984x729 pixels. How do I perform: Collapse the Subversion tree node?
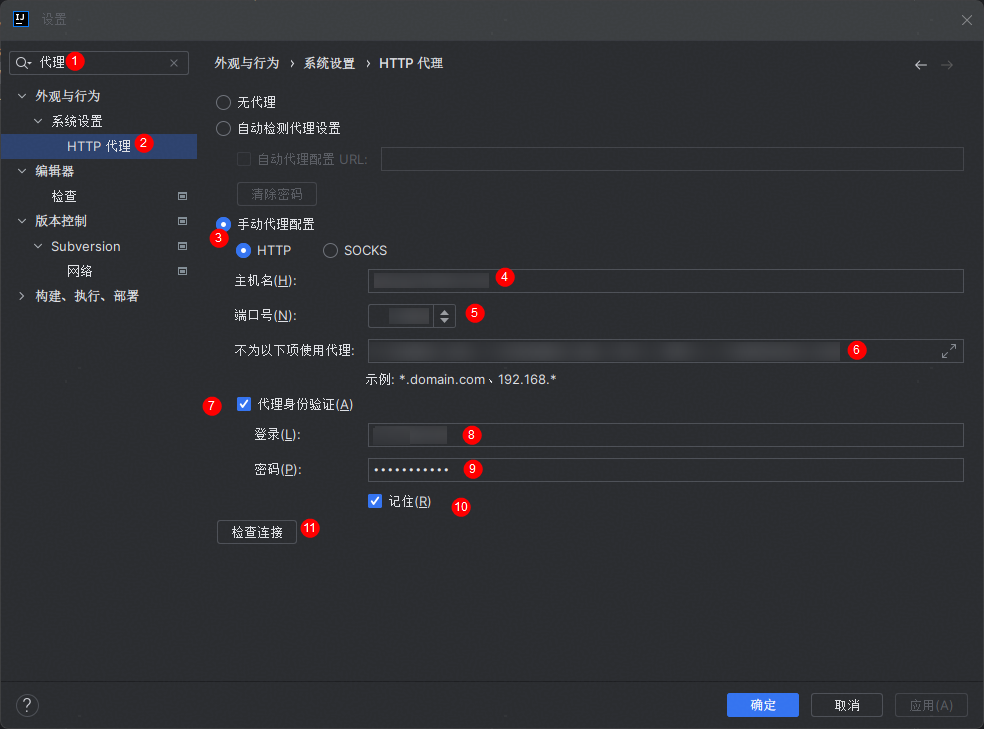coord(38,246)
